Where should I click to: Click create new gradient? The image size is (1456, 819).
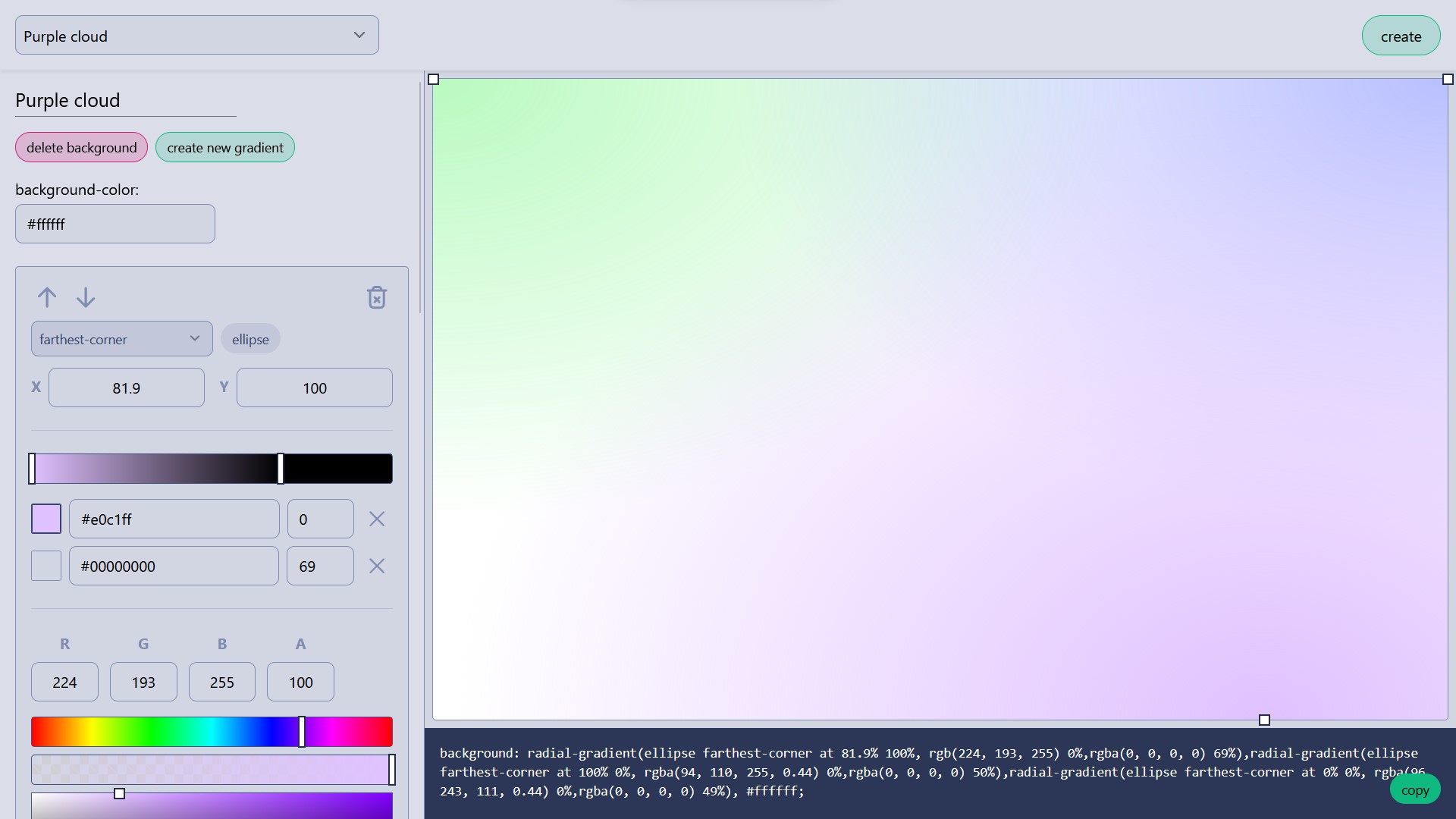(x=224, y=147)
